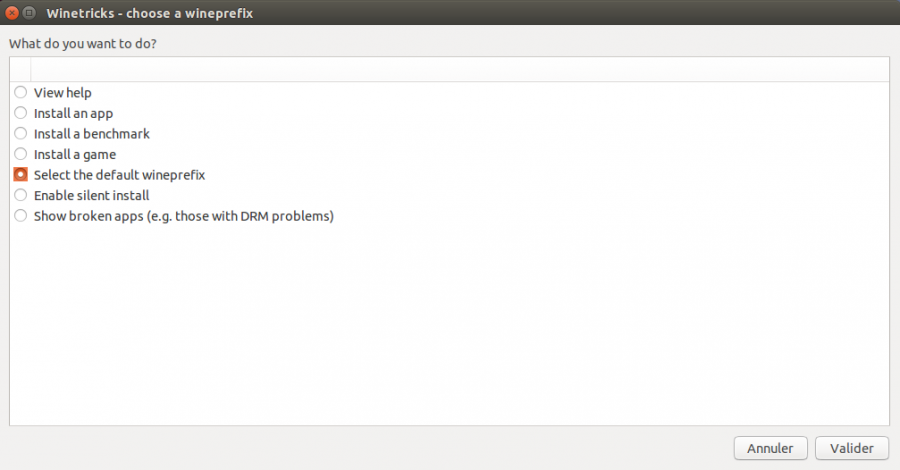This screenshot has width=900, height=470.
Task: Click the "Install a benchmark" label text
Action: pos(92,134)
